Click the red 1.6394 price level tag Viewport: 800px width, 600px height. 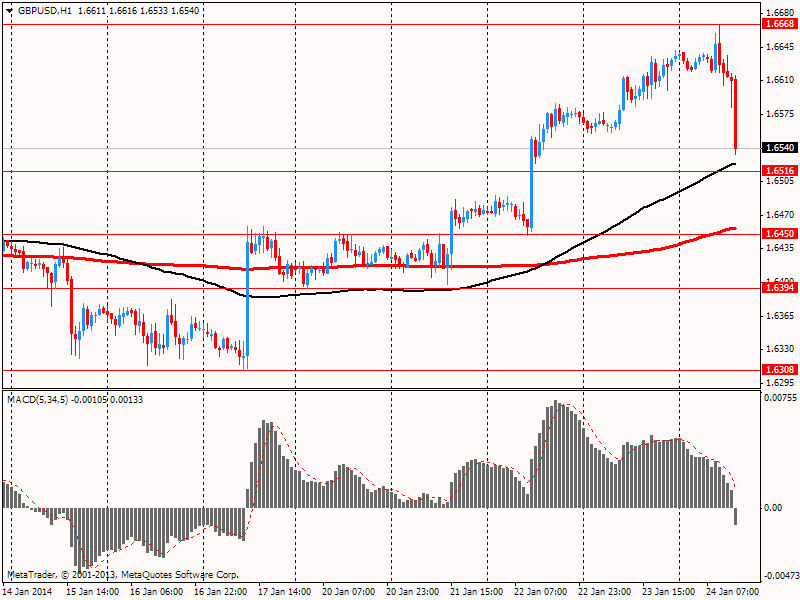click(779, 288)
